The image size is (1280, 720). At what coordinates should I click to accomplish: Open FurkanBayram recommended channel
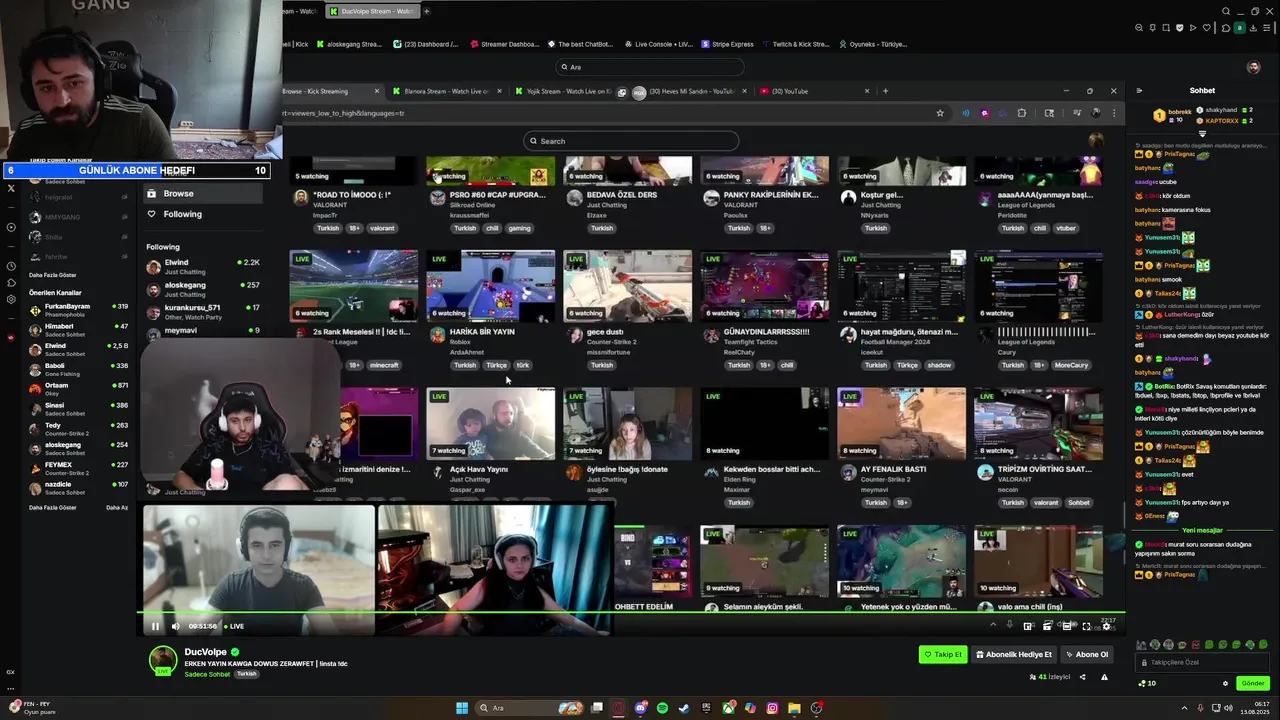pos(78,310)
